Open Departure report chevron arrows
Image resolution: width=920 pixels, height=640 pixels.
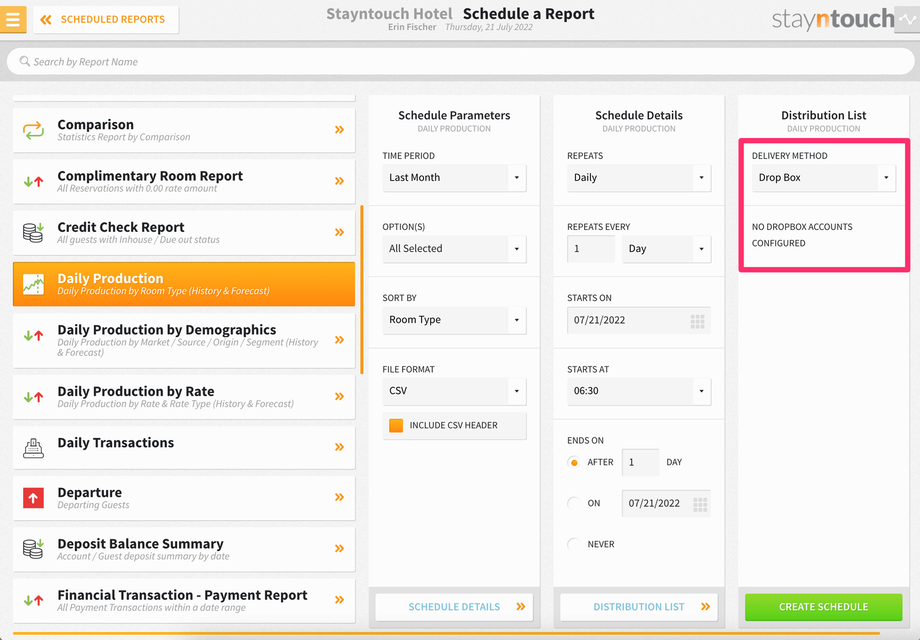coord(339,497)
